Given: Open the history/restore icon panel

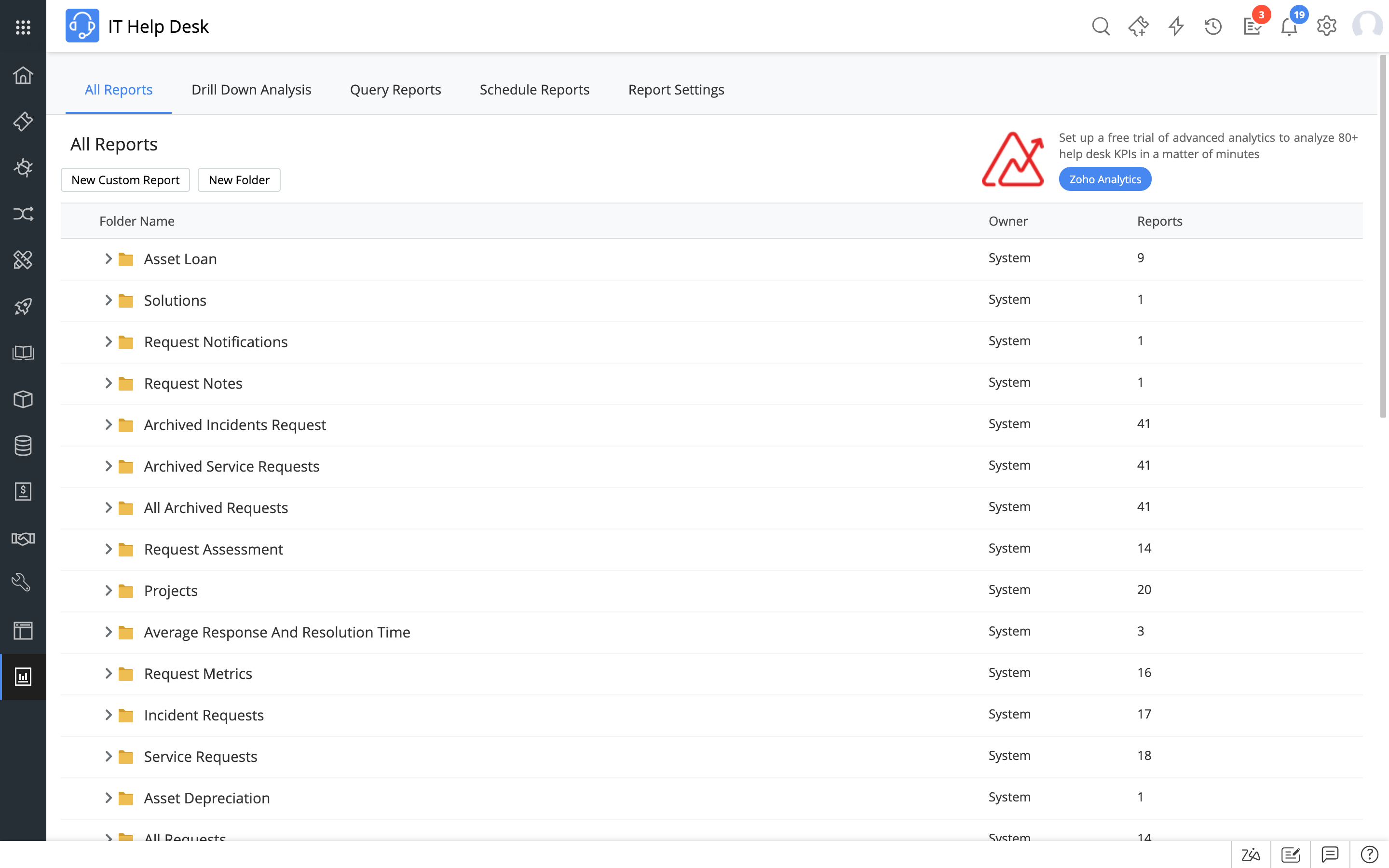Looking at the screenshot, I should coord(1213,26).
